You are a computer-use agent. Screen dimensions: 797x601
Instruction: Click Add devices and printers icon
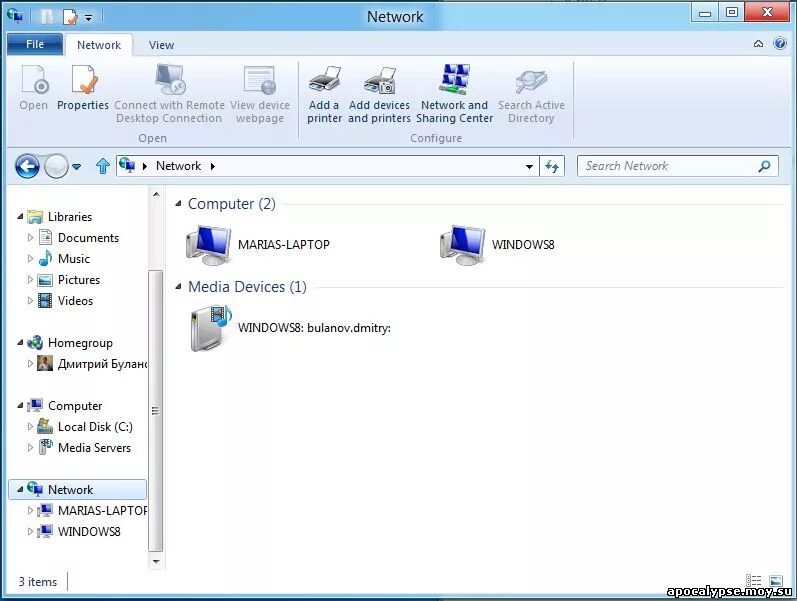379,80
